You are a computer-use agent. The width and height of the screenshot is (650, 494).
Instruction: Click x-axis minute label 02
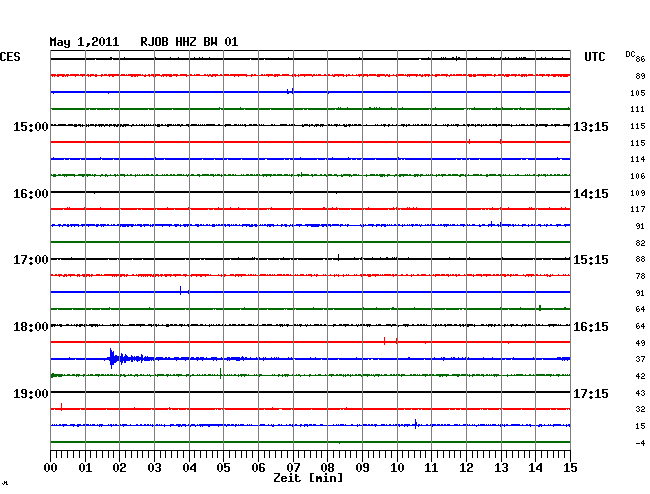[119, 468]
